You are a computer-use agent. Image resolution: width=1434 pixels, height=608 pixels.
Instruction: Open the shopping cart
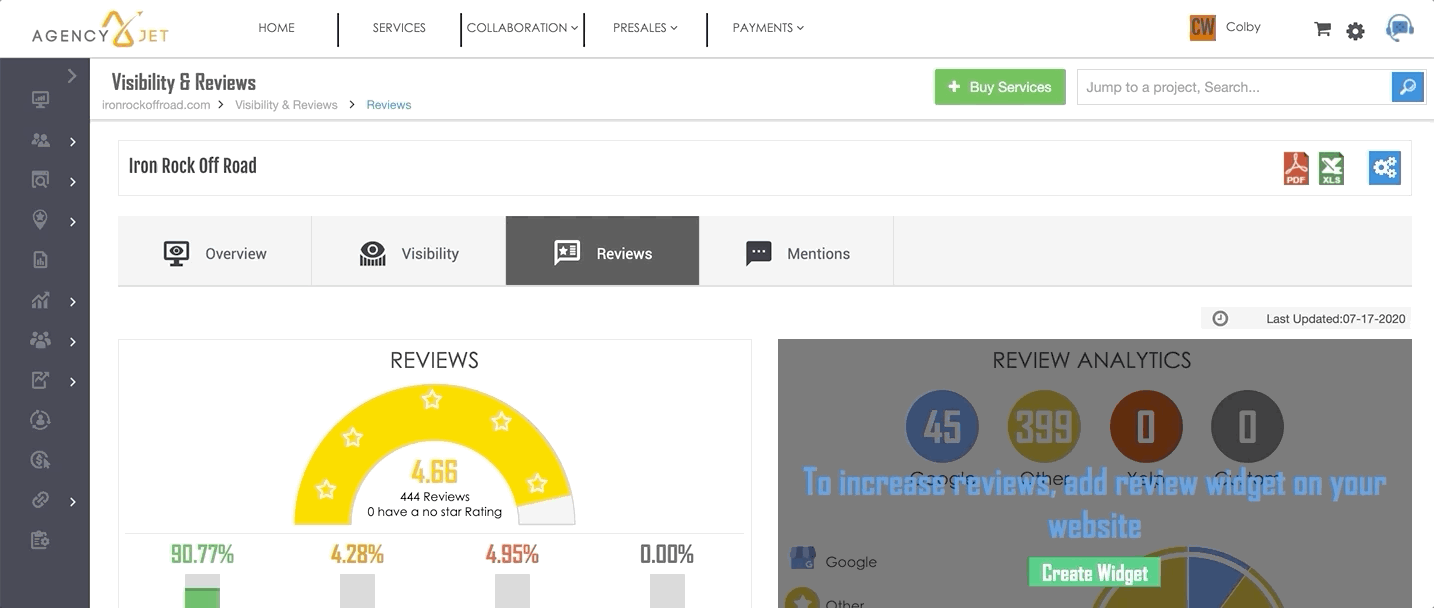click(x=1322, y=29)
